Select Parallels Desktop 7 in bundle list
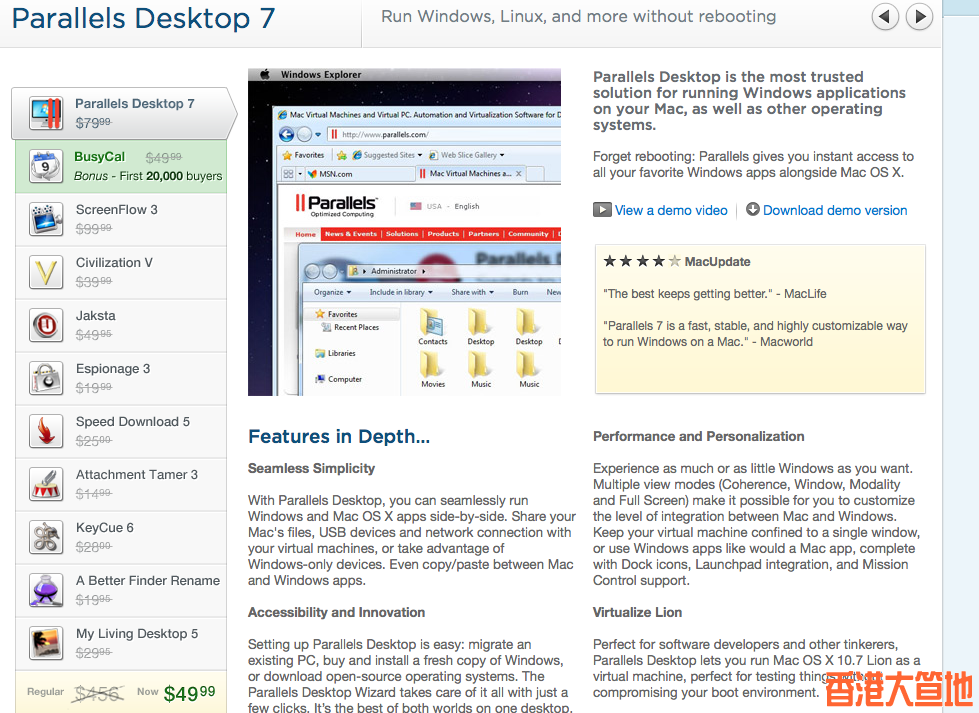Screen dimensions: 979x713 (124, 114)
